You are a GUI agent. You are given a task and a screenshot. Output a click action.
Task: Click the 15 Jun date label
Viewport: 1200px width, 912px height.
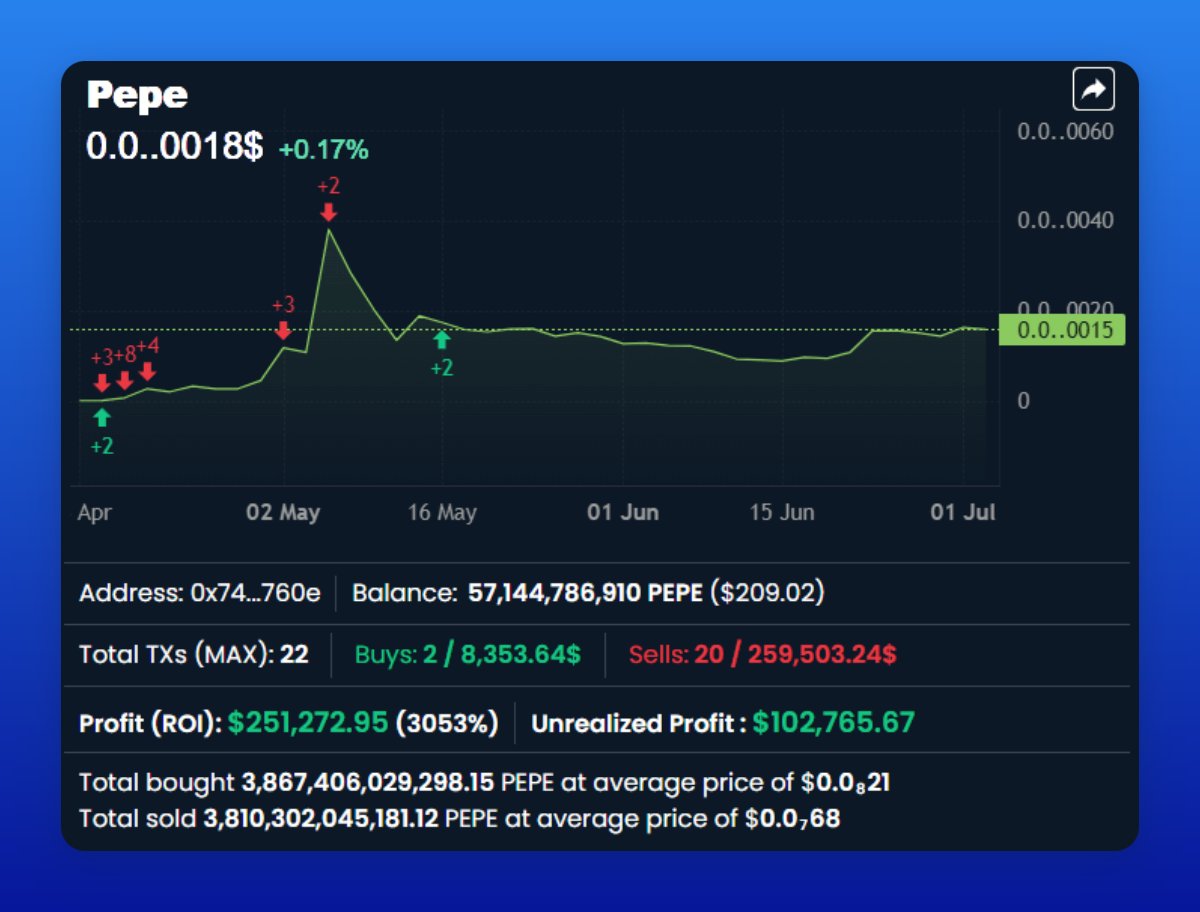[782, 513]
